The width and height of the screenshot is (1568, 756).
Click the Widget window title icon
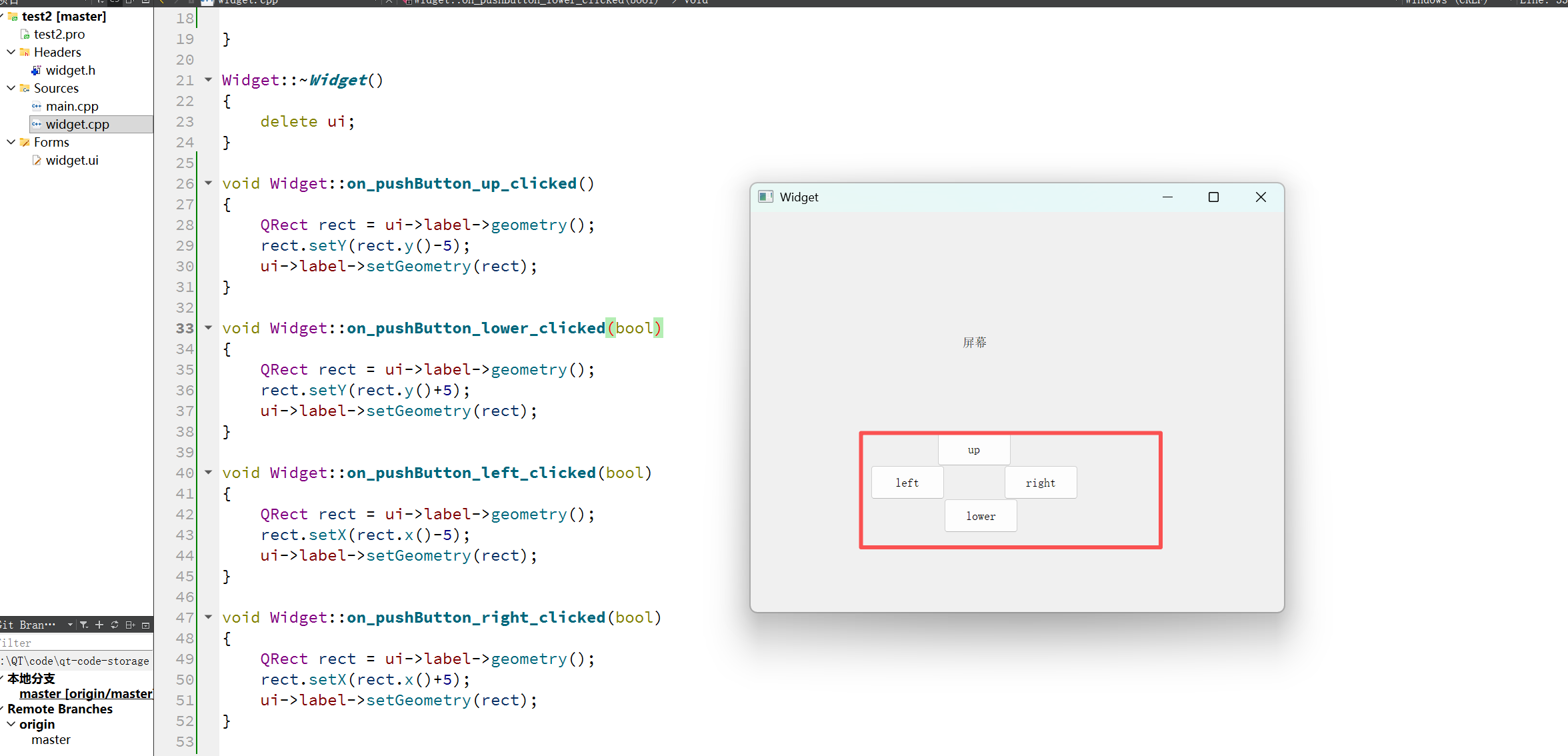pyautogui.click(x=765, y=197)
